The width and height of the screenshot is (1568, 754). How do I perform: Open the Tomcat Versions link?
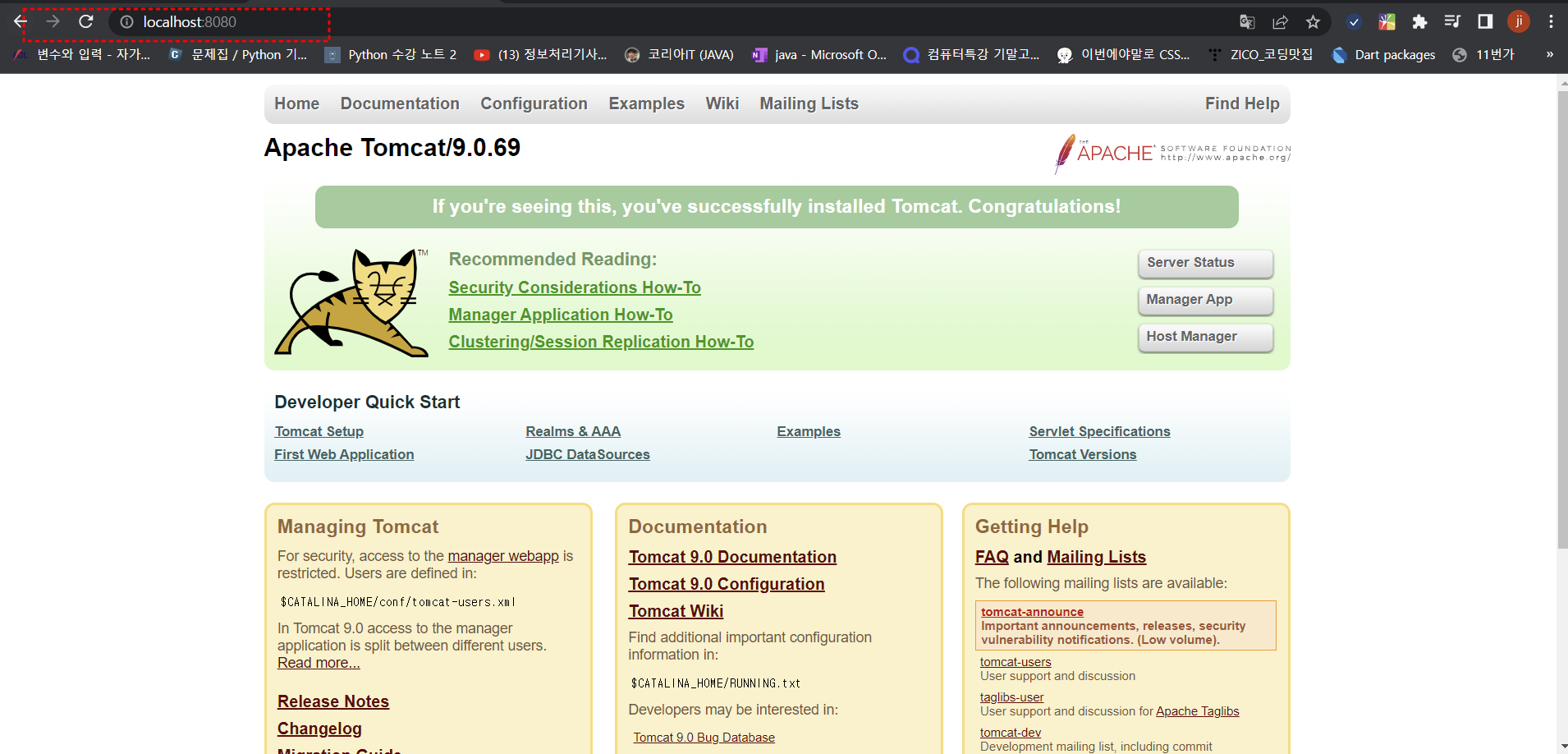pyautogui.click(x=1083, y=454)
